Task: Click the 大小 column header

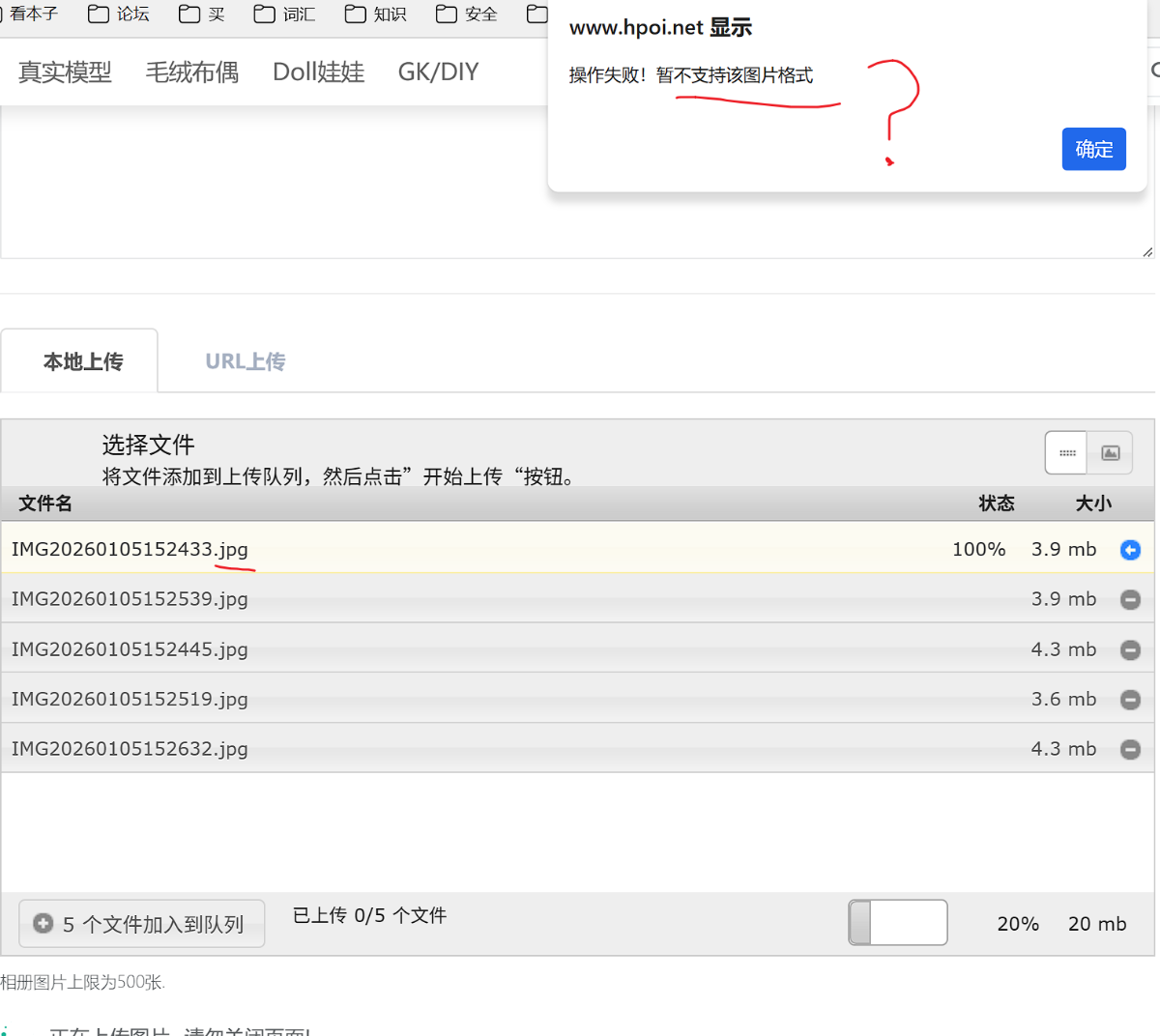Action: [1093, 504]
